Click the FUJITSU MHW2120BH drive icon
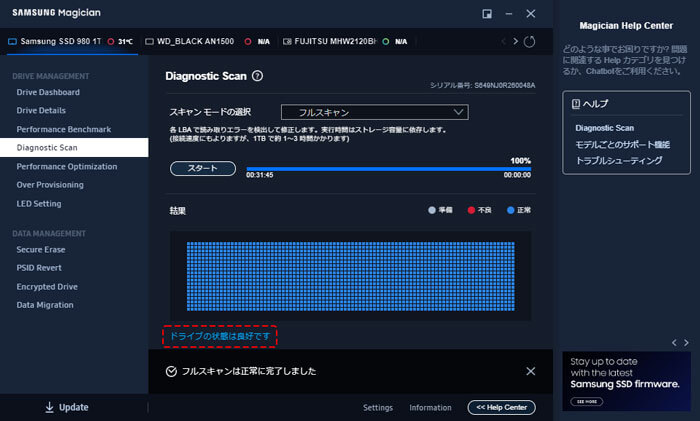 point(287,42)
